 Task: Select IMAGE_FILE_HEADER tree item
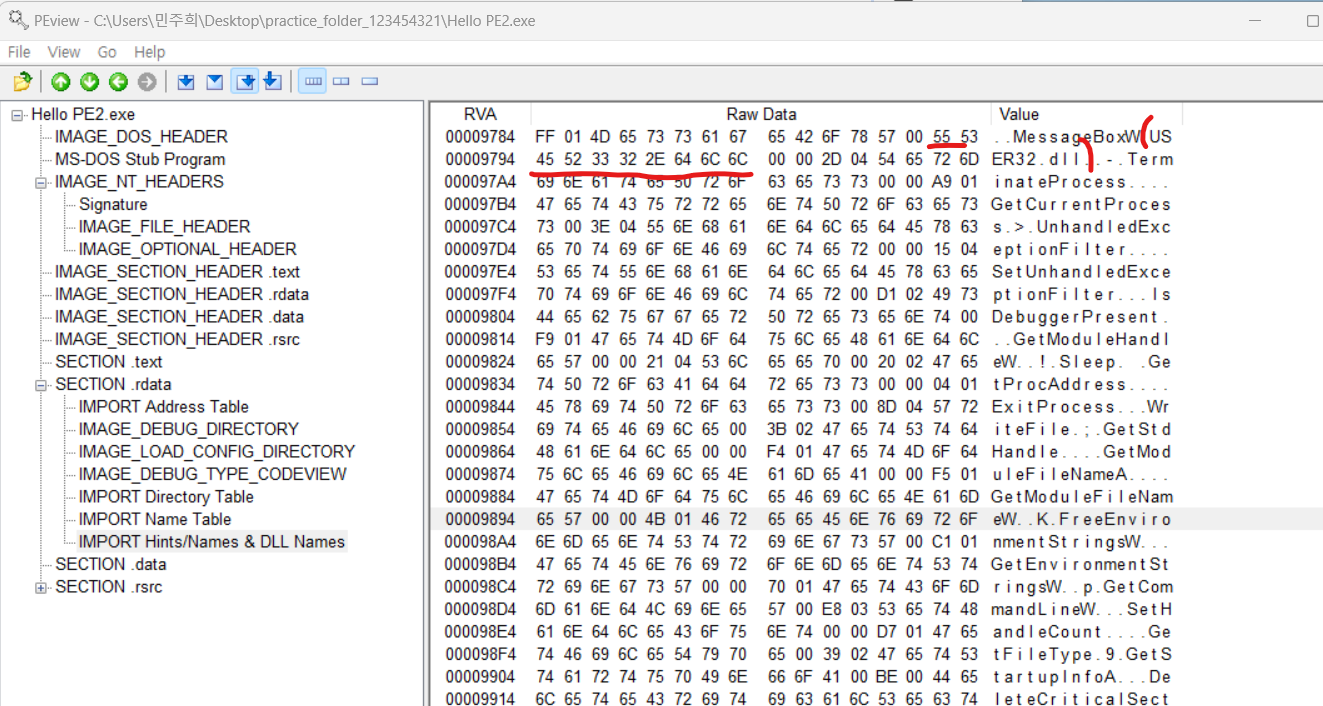164,226
